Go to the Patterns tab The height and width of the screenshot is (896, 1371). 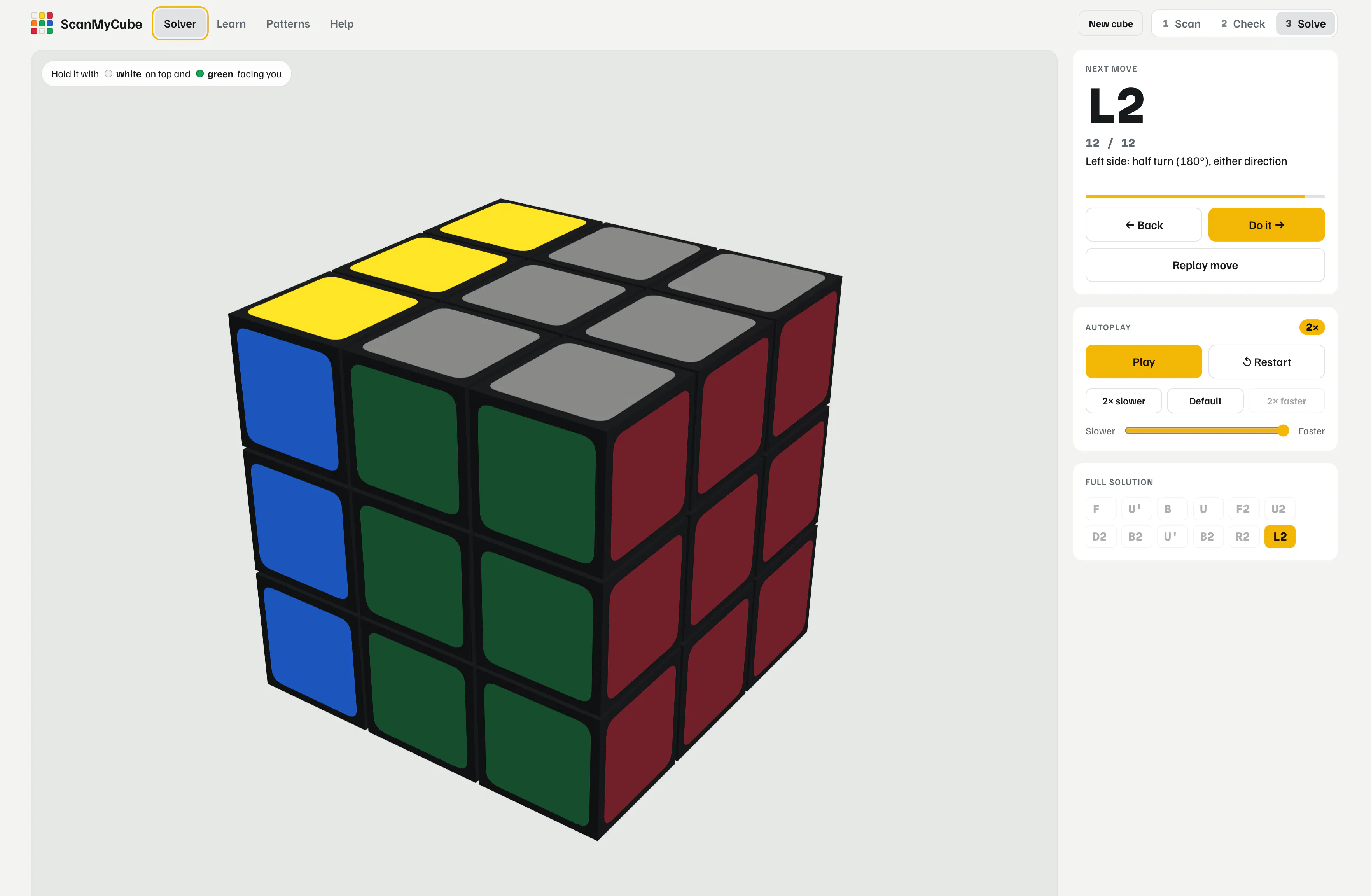tap(288, 24)
